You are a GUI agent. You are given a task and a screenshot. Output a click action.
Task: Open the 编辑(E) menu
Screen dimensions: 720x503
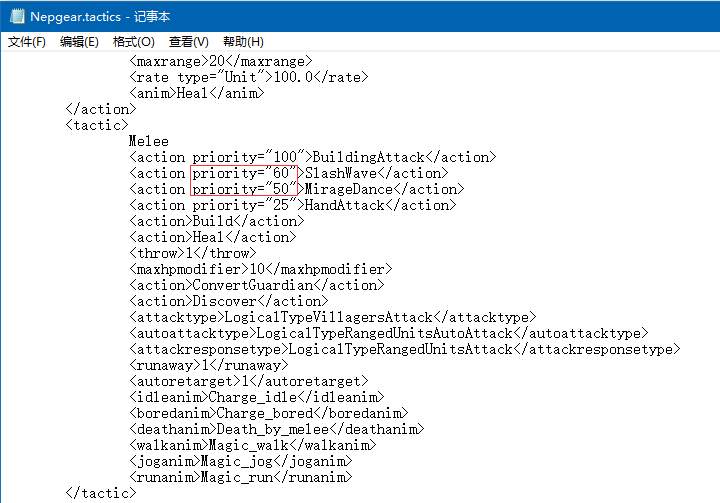tap(79, 42)
